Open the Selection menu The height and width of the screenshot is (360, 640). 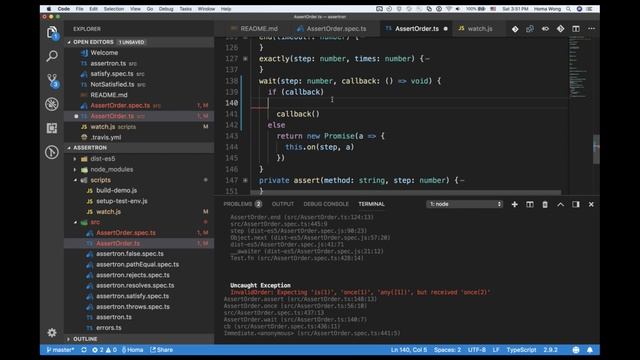coord(113,9)
